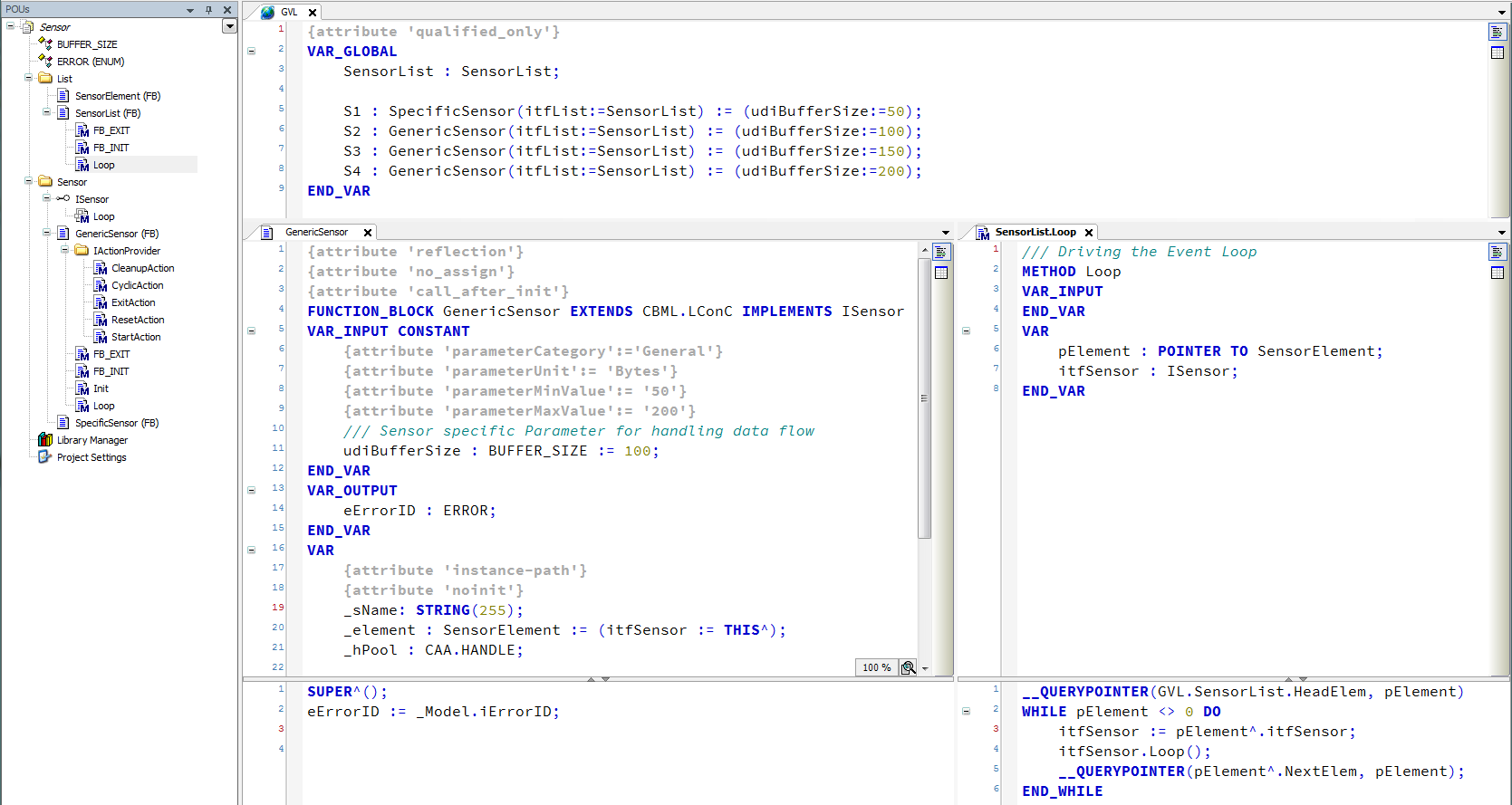Switch GVL editor to textual declaration view
This screenshot has width=1512, height=805.
pyautogui.click(x=1497, y=33)
